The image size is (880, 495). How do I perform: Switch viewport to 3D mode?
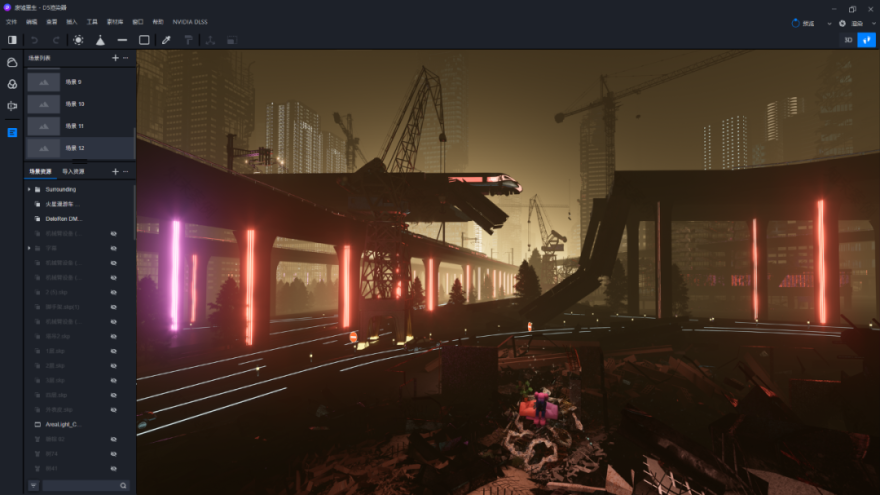pyautogui.click(x=848, y=40)
